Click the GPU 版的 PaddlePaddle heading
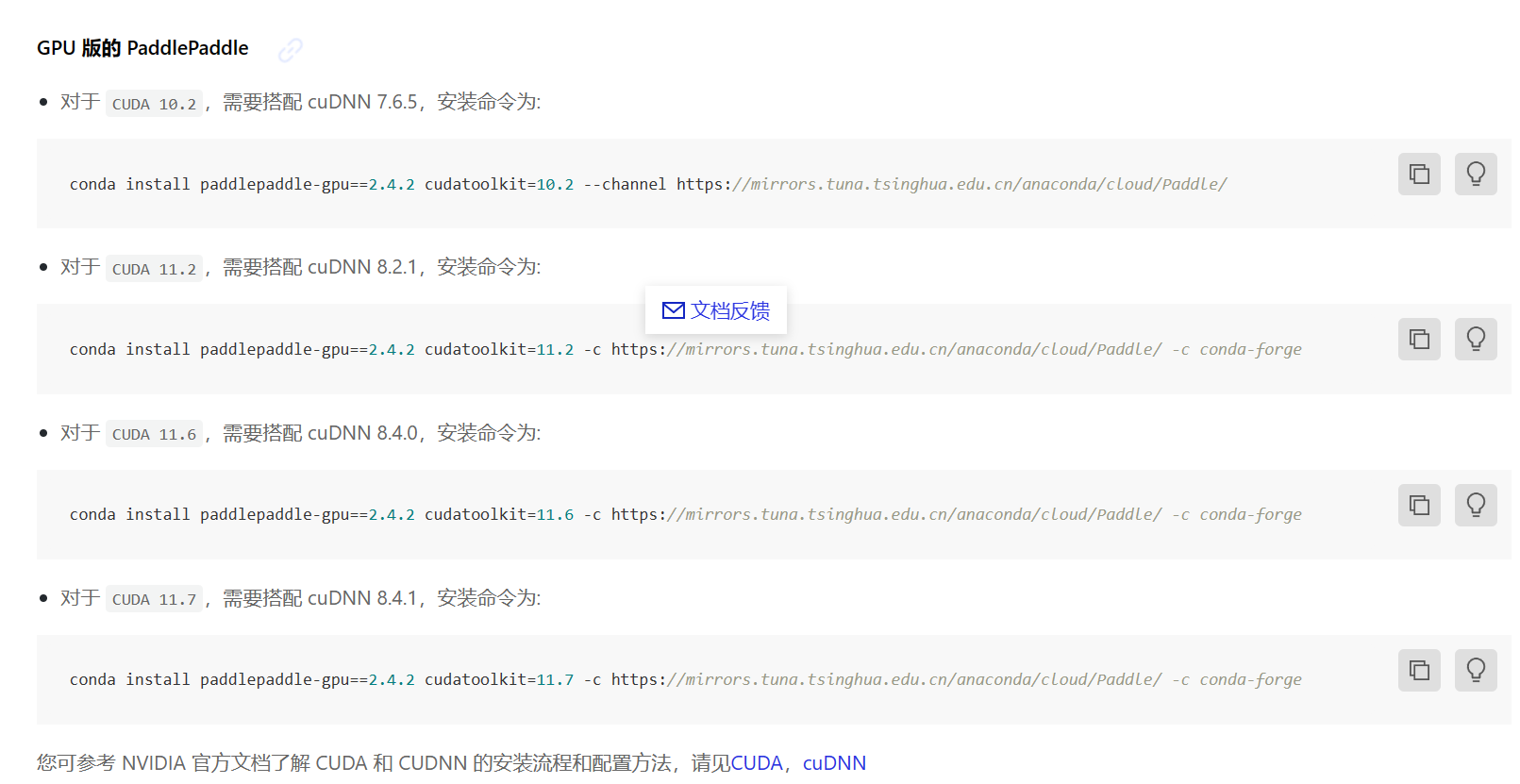Screen dimensions: 1520x784 142,48
